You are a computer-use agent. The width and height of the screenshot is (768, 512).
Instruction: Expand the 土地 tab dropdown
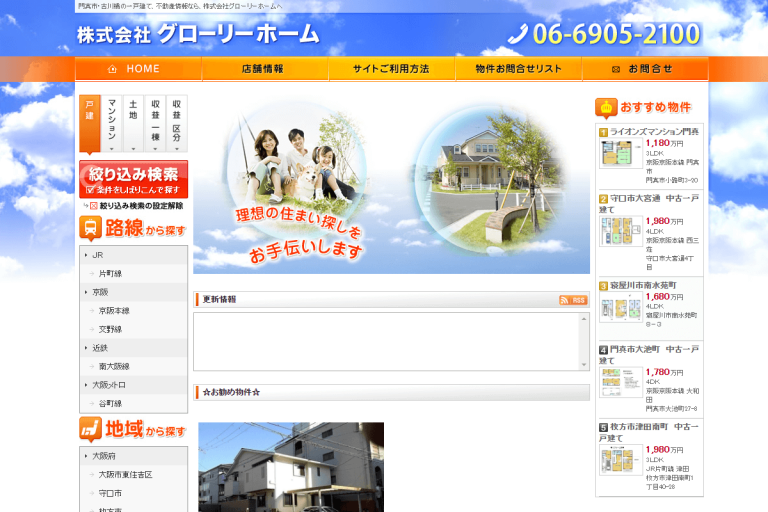(133, 123)
